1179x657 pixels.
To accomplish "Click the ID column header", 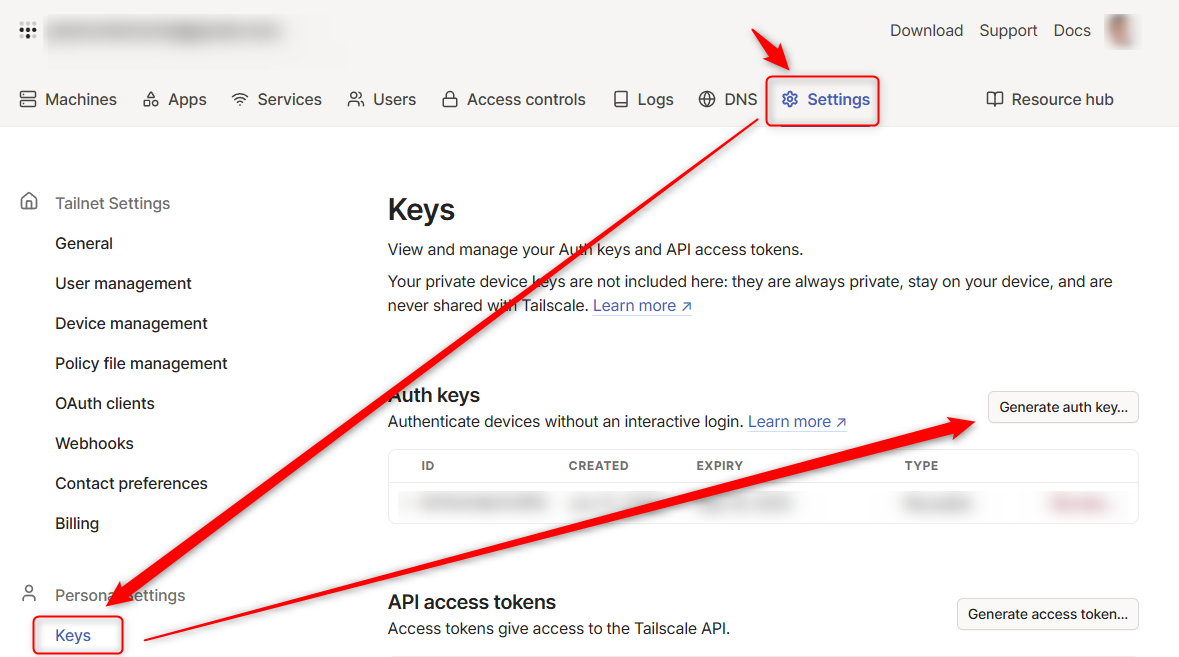I will 428,466.
